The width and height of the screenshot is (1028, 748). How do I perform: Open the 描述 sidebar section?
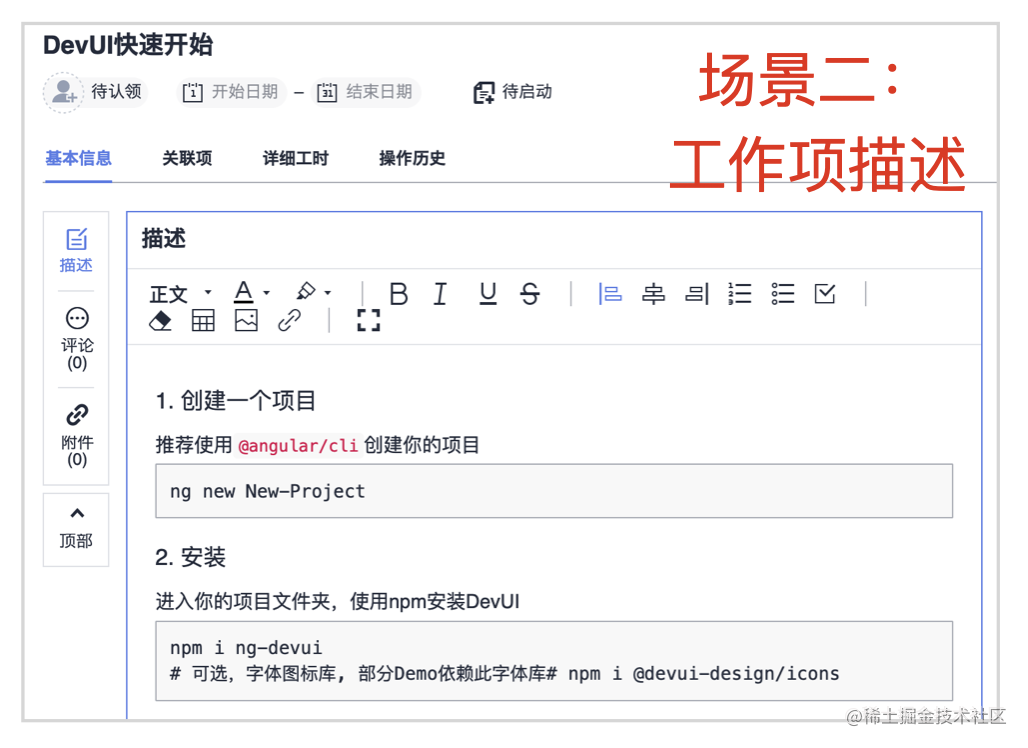point(76,251)
